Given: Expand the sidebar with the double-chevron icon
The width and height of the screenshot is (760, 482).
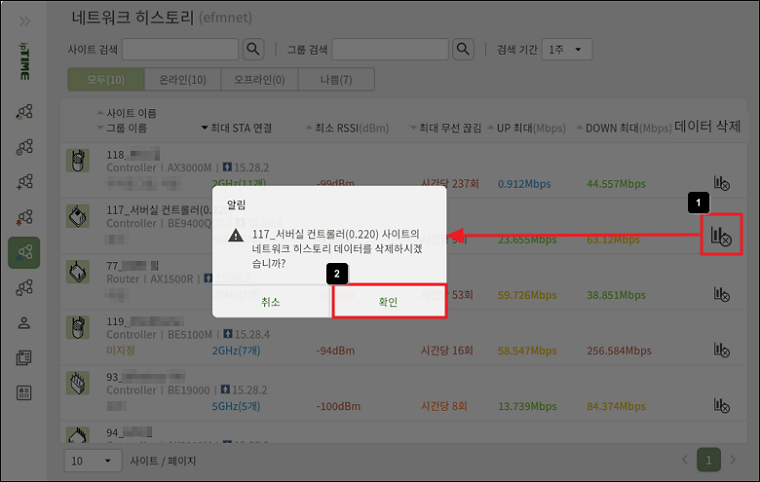Looking at the screenshot, I should [x=25, y=19].
